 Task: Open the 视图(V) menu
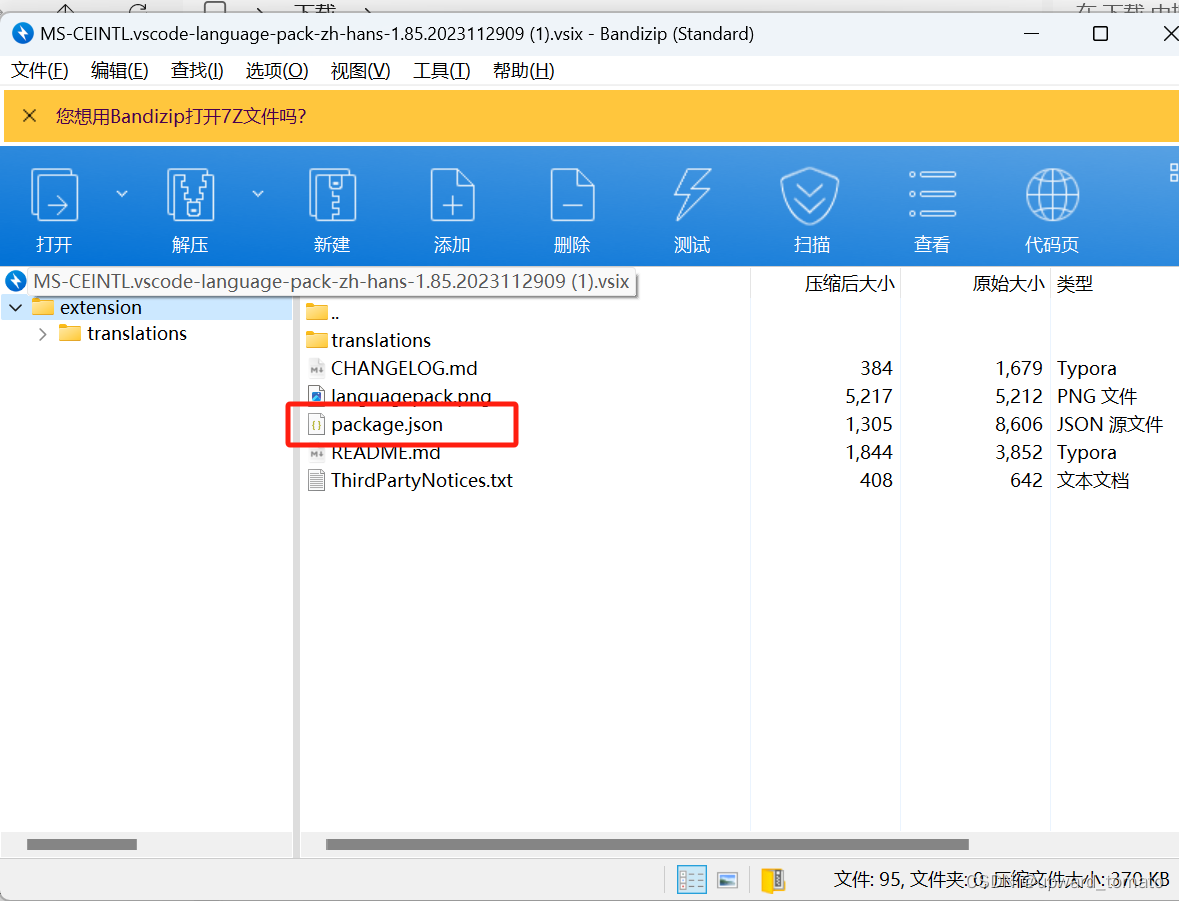(x=360, y=71)
